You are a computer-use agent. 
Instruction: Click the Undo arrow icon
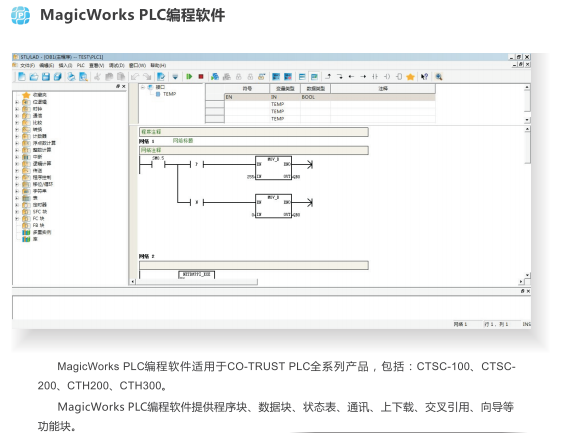(135, 77)
